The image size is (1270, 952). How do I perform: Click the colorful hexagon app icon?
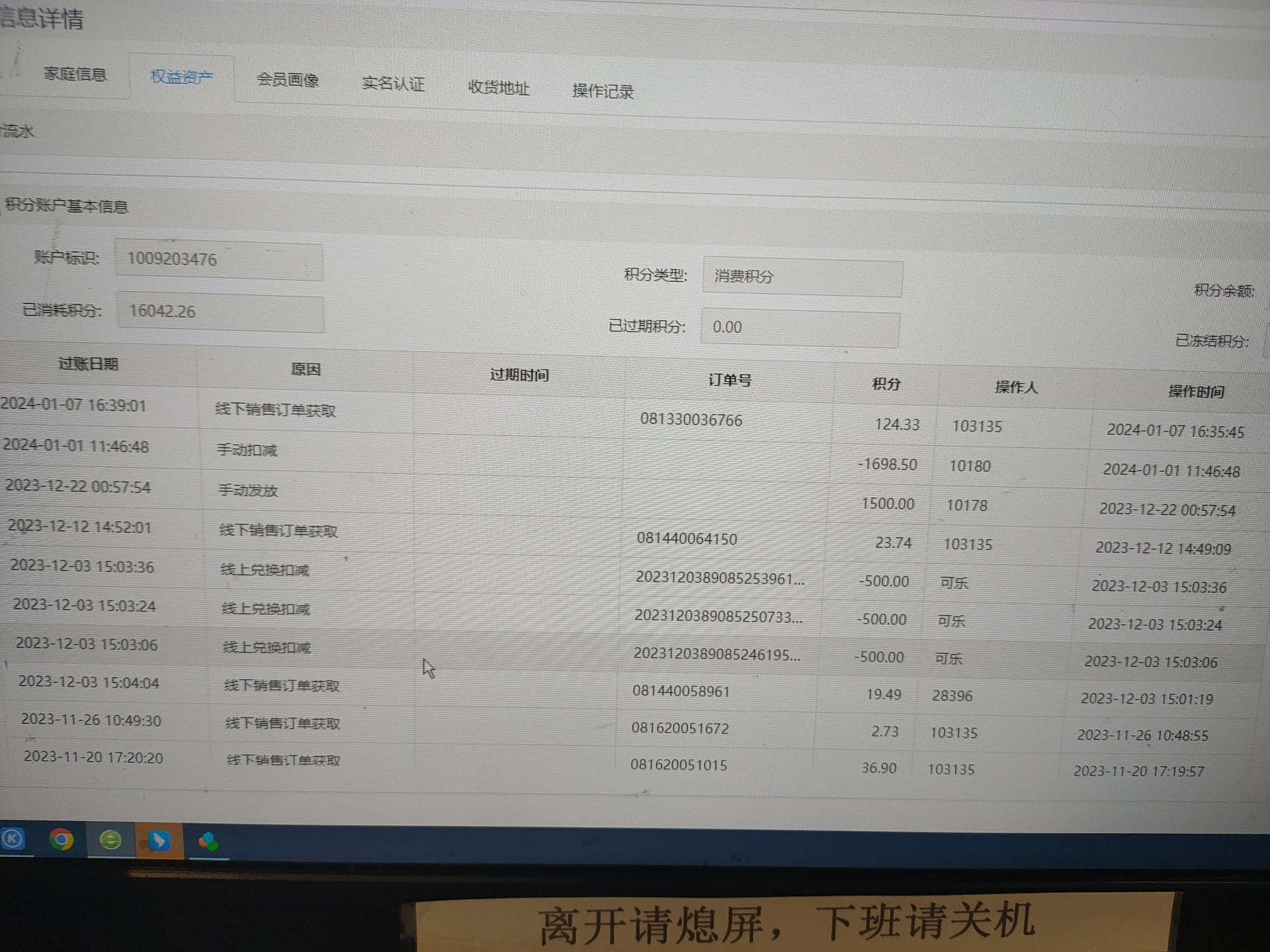tap(208, 842)
